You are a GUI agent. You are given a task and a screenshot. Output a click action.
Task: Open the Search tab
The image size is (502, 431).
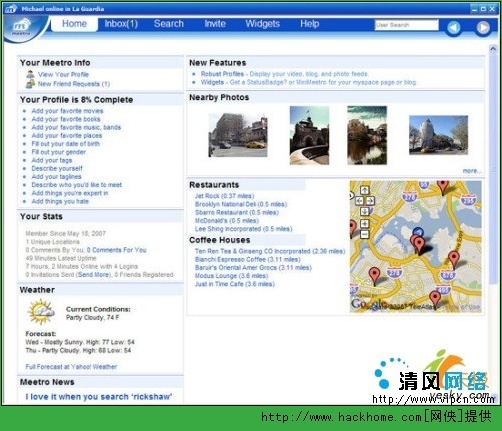pyautogui.click(x=169, y=24)
